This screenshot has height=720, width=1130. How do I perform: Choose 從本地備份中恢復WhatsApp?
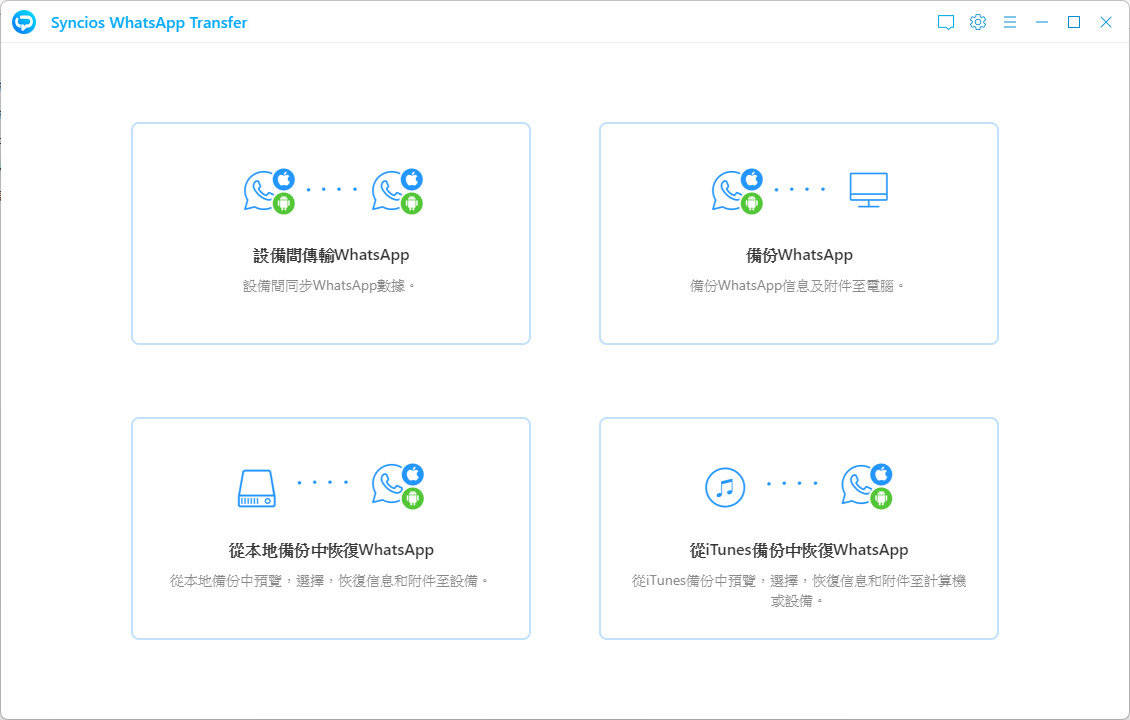pyautogui.click(x=330, y=549)
